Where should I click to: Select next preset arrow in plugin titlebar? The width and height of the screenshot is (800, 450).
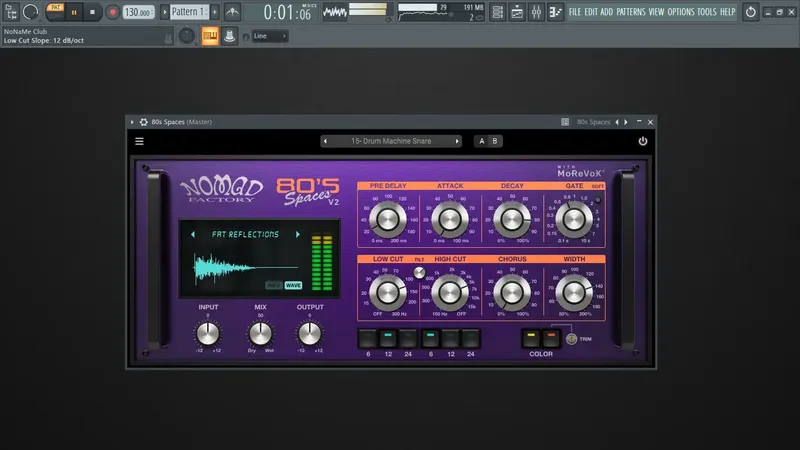(626, 122)
